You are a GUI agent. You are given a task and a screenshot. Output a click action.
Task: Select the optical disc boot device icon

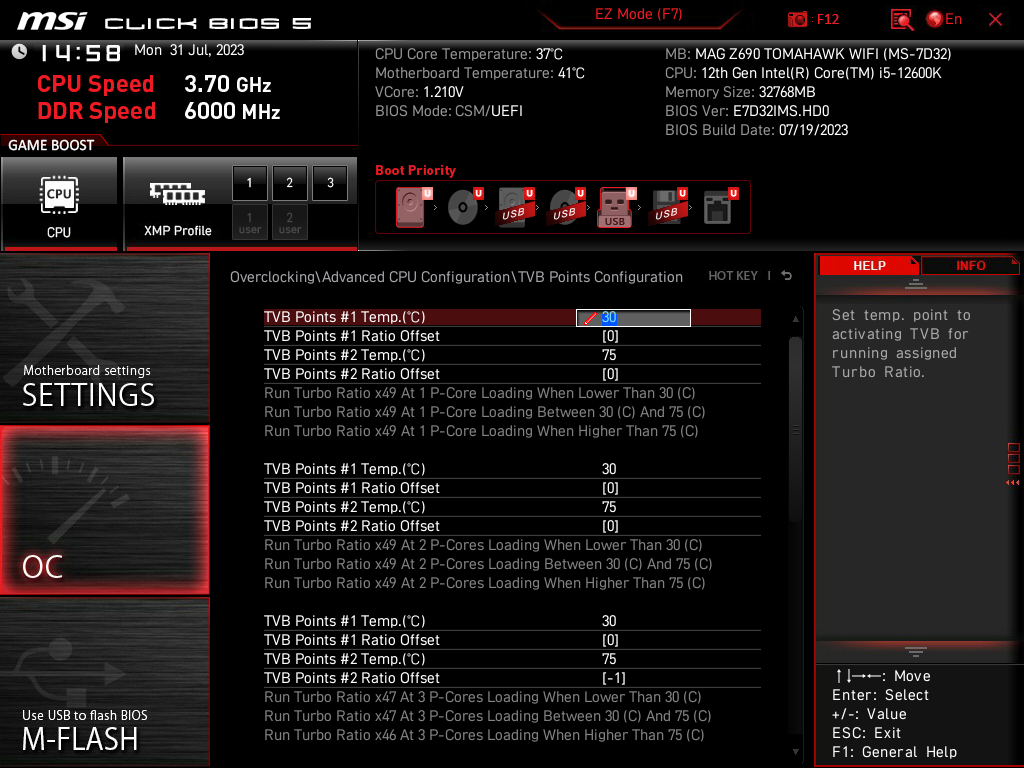pos(464,207)
